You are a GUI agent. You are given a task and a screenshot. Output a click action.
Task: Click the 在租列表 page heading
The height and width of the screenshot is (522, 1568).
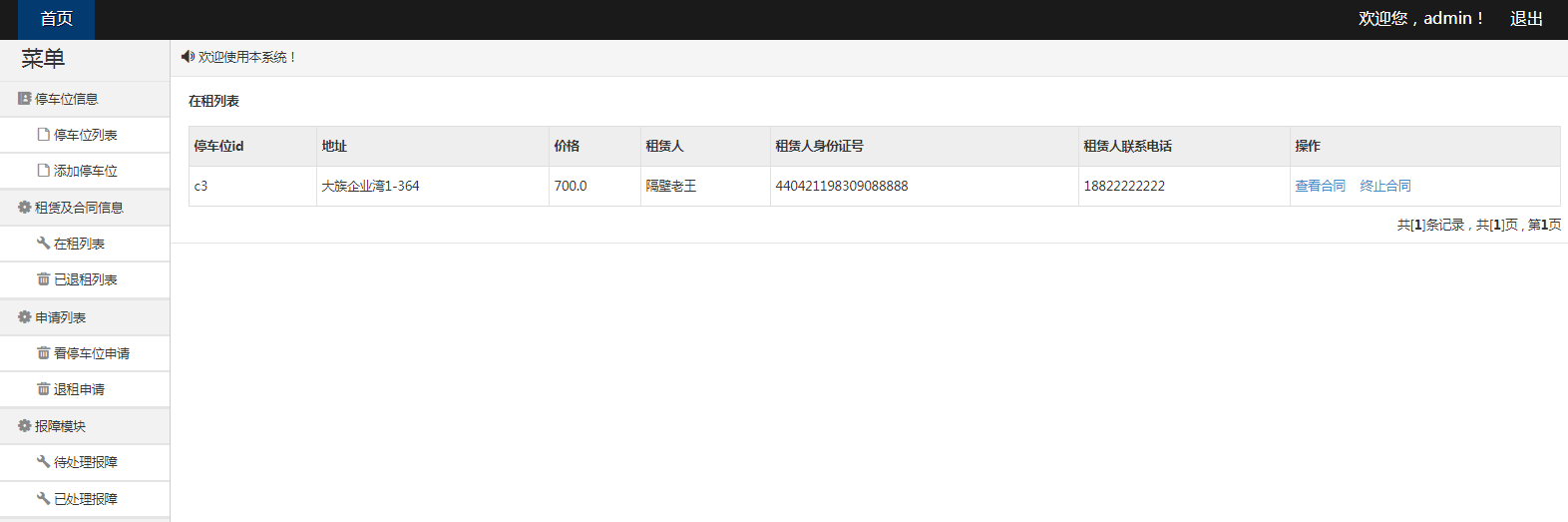click(213, 101)
